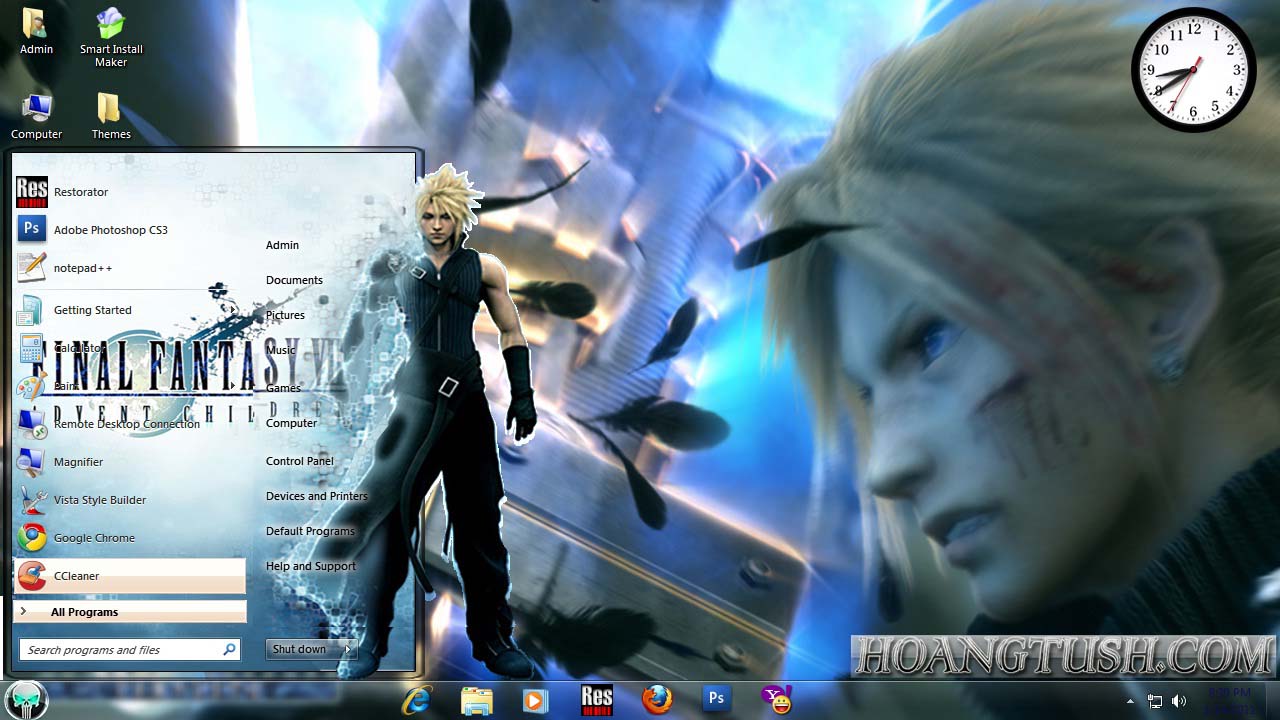This screenshot has height=720, width=1280.
Task: Open the Smart Install Maker desktop icon
Action: point(110,28)
